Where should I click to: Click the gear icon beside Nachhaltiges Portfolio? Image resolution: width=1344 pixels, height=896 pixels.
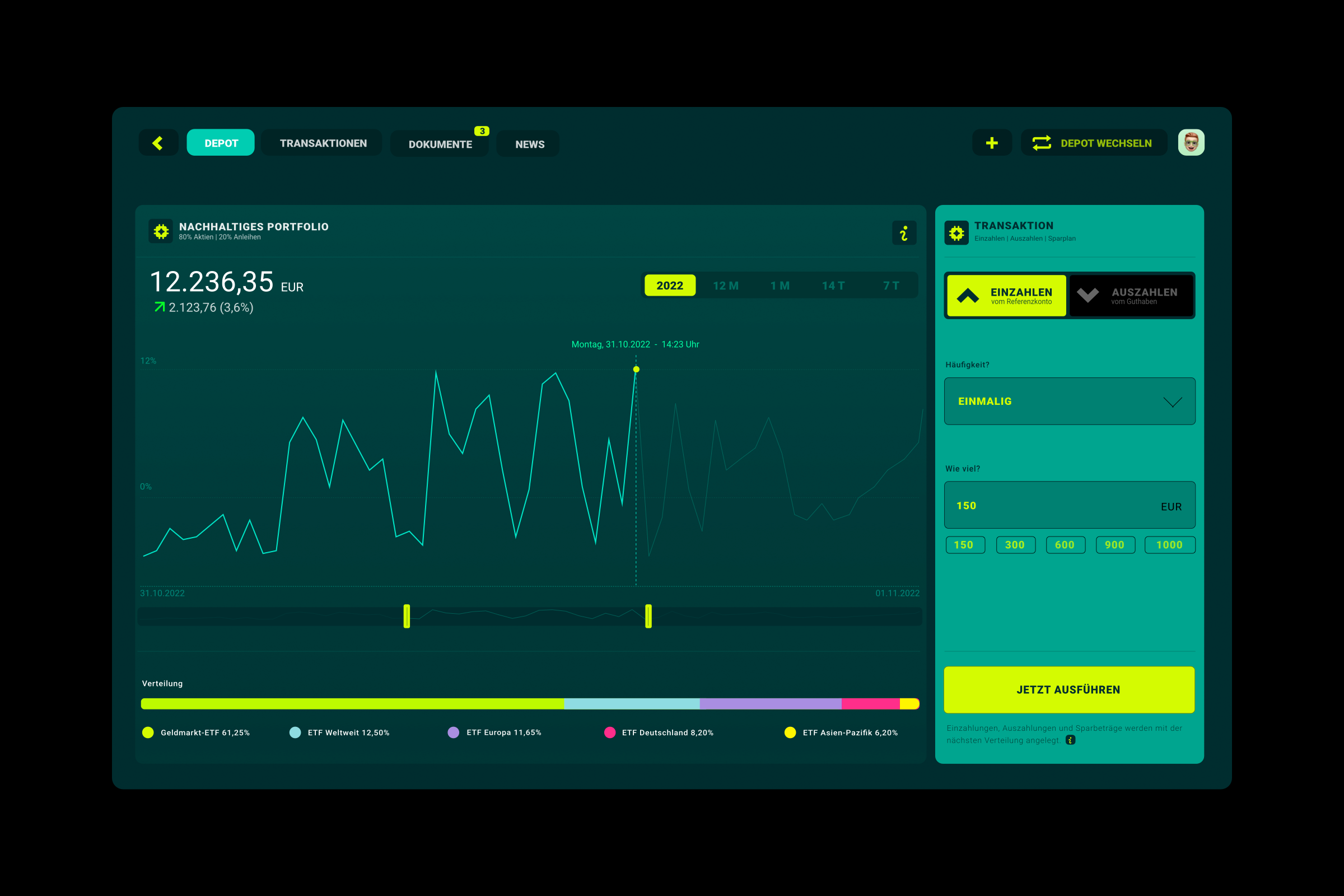pyautogui.click(x=161, y=231)
